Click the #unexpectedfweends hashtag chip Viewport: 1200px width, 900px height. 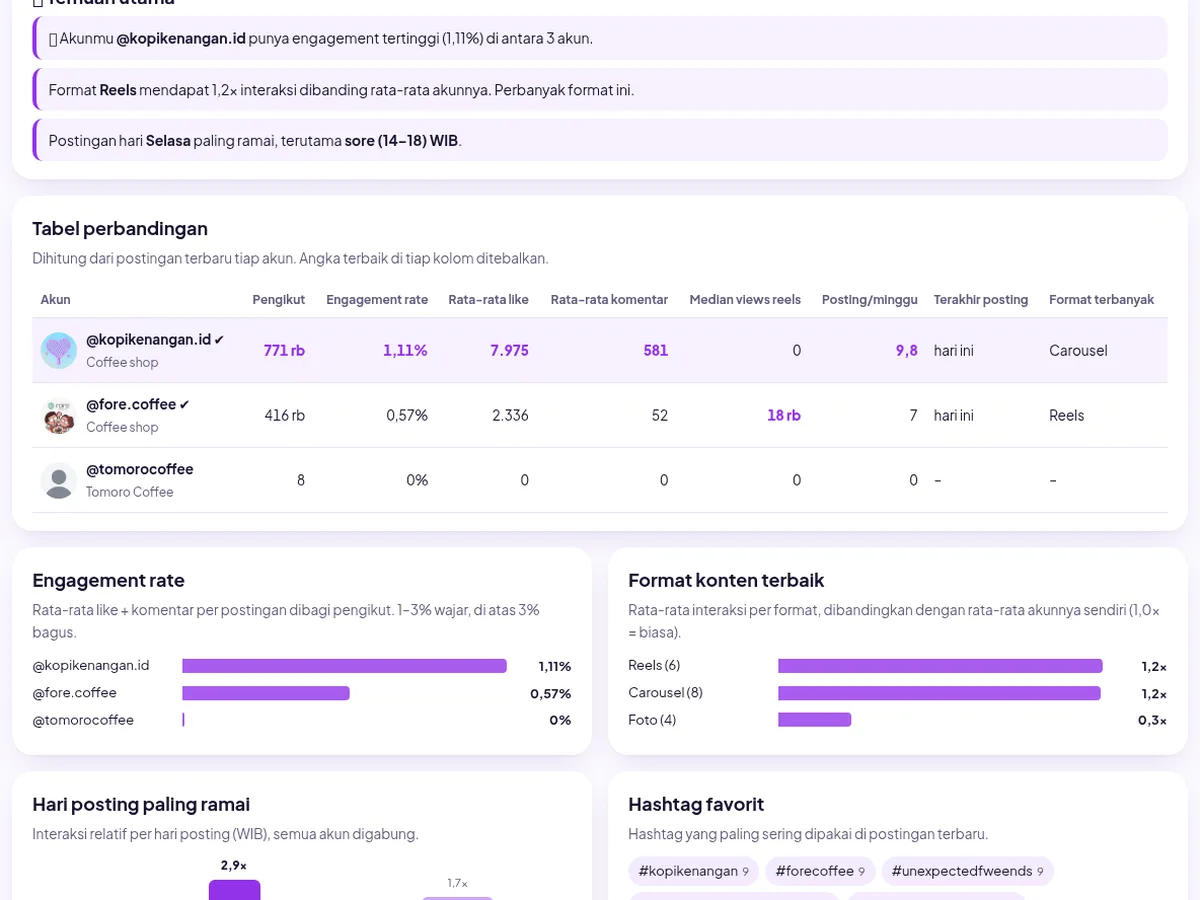click(x=968, y=871)
